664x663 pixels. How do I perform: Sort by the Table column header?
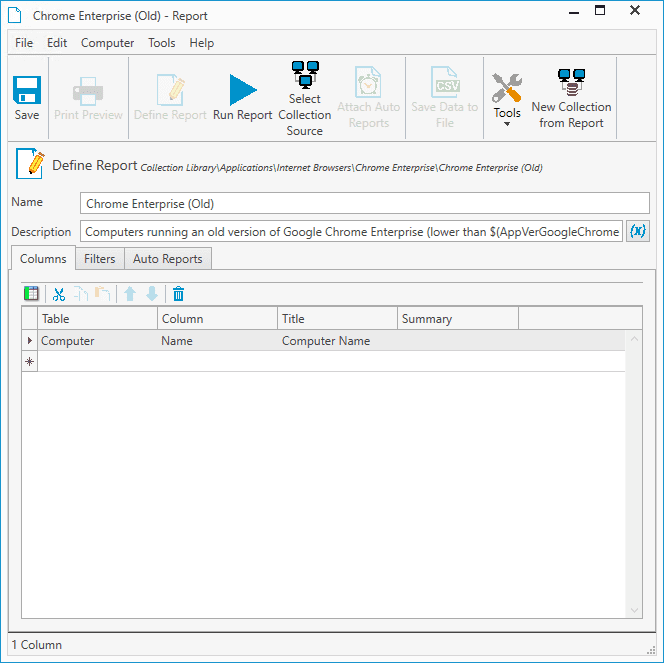97,318
